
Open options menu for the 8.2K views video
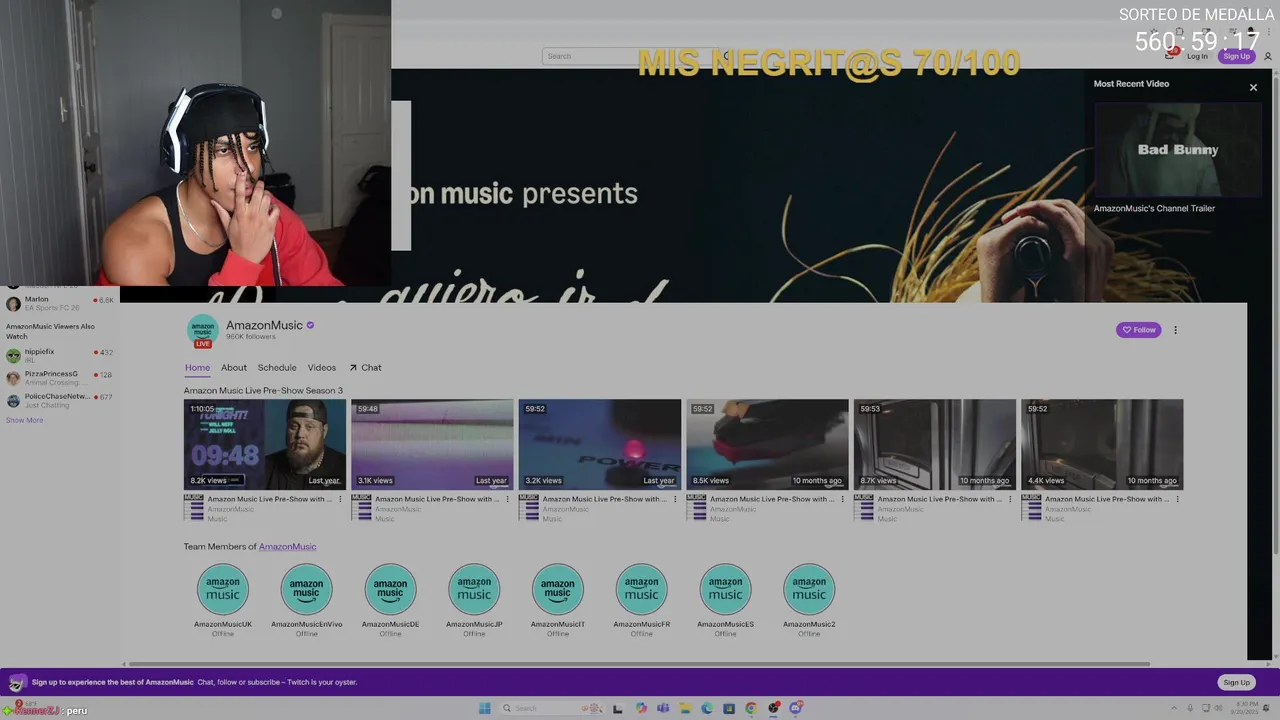coord(340,499)
